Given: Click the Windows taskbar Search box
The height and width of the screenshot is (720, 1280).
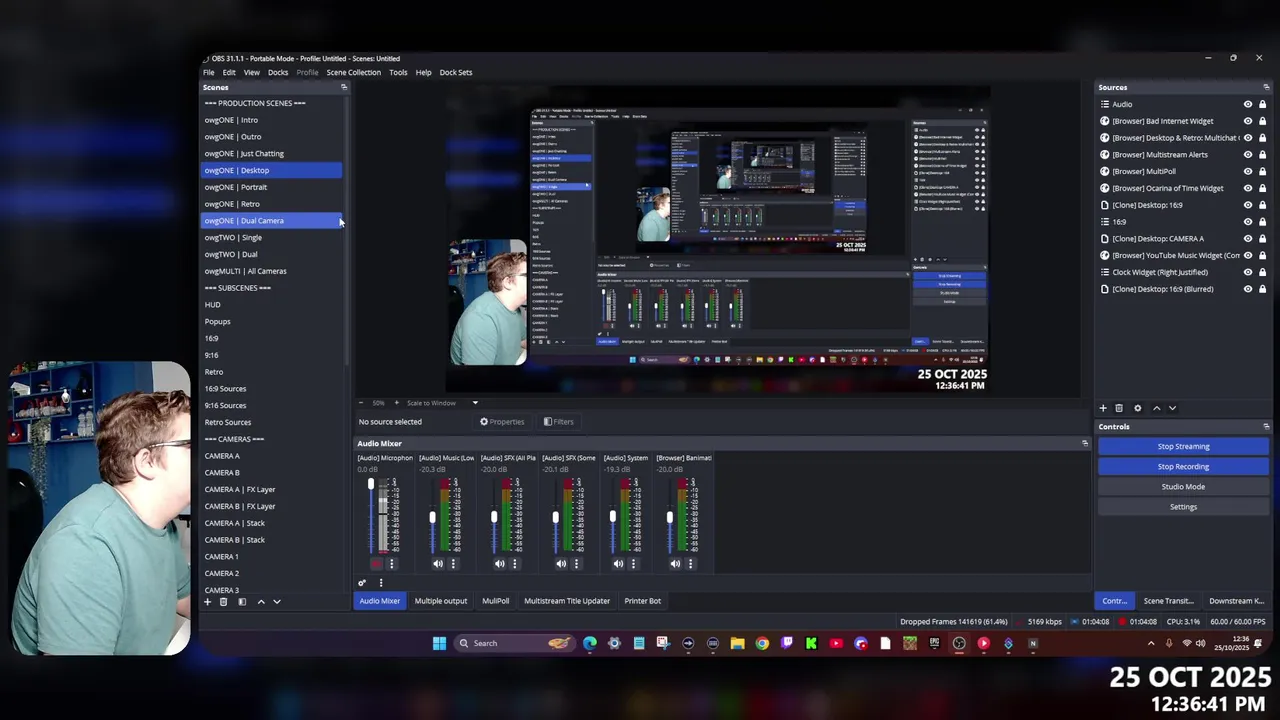Looking at the screenshot, I should pos(515,643).
